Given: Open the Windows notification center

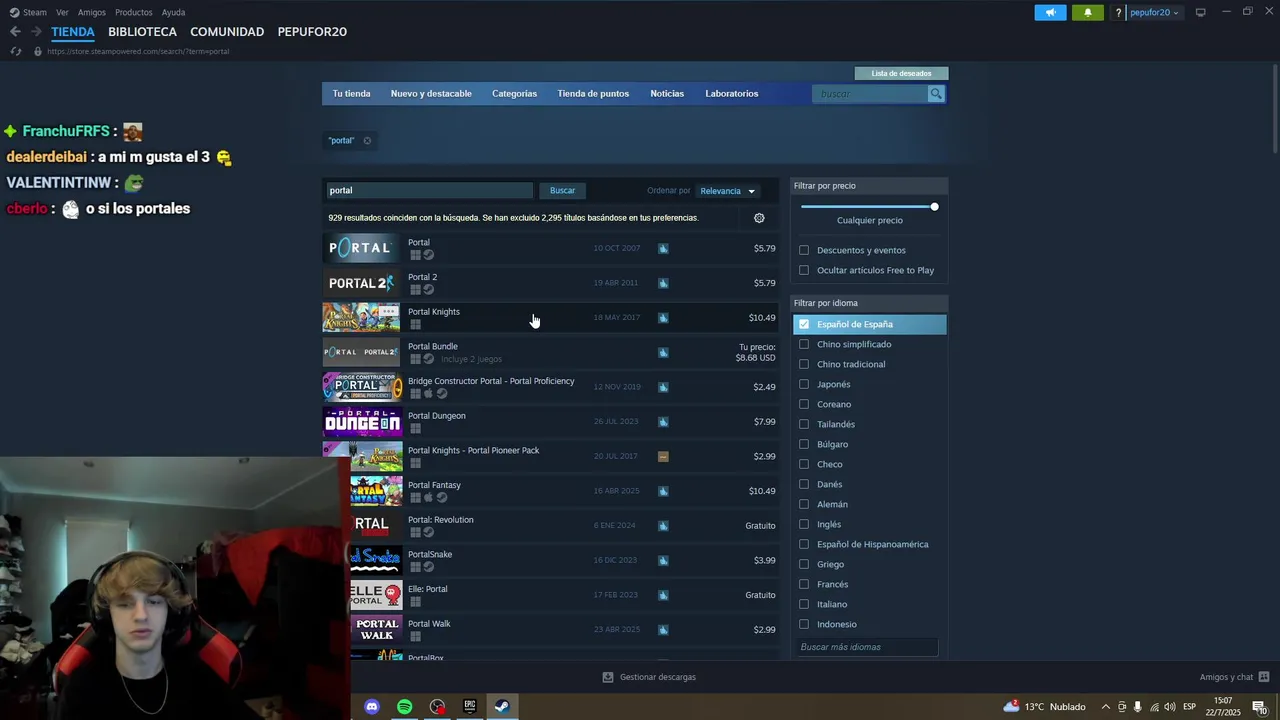Looking at the screenshot, I should tap(1259, 707).
